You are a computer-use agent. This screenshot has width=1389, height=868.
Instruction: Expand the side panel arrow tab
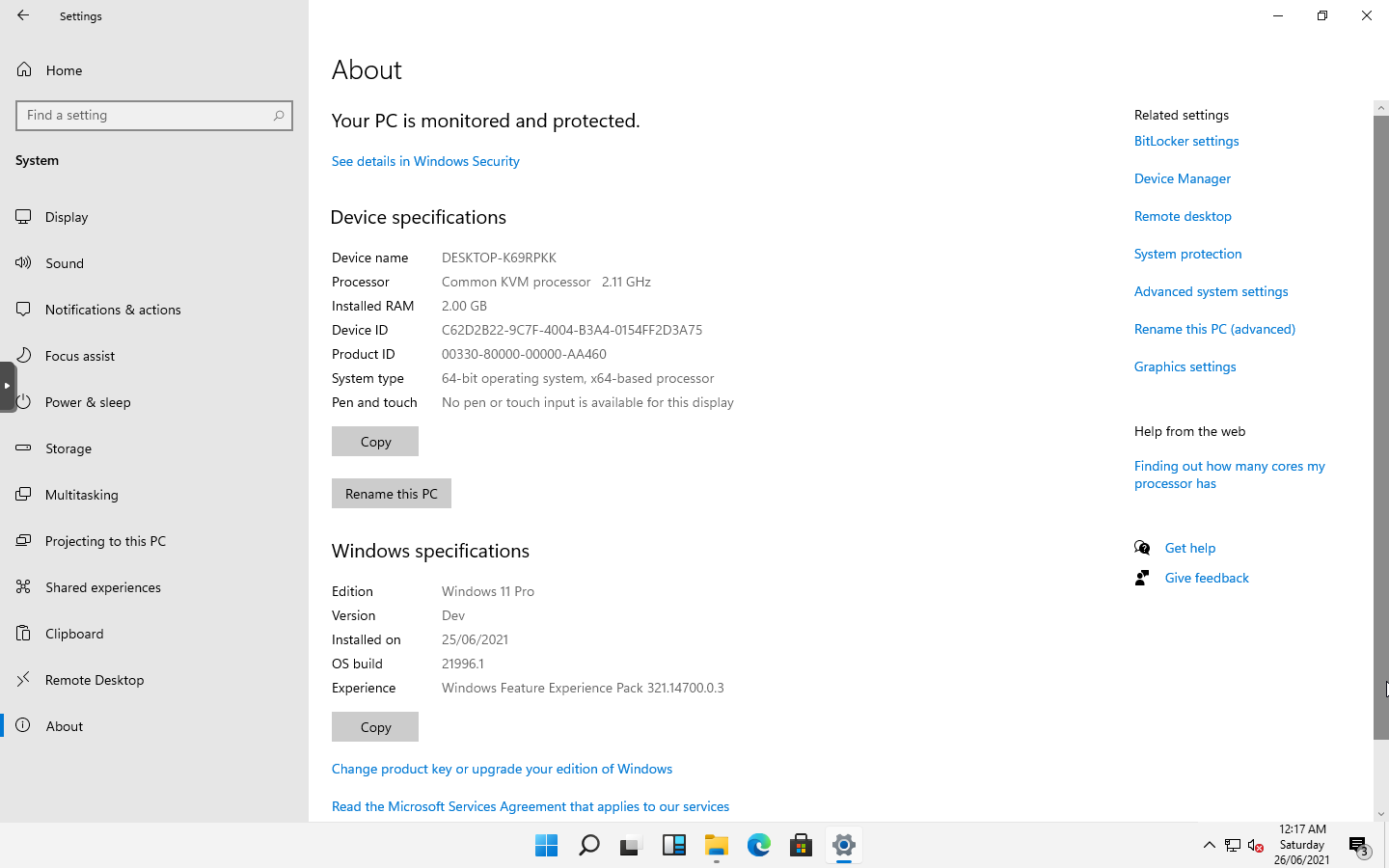click(x=7, y=386)
